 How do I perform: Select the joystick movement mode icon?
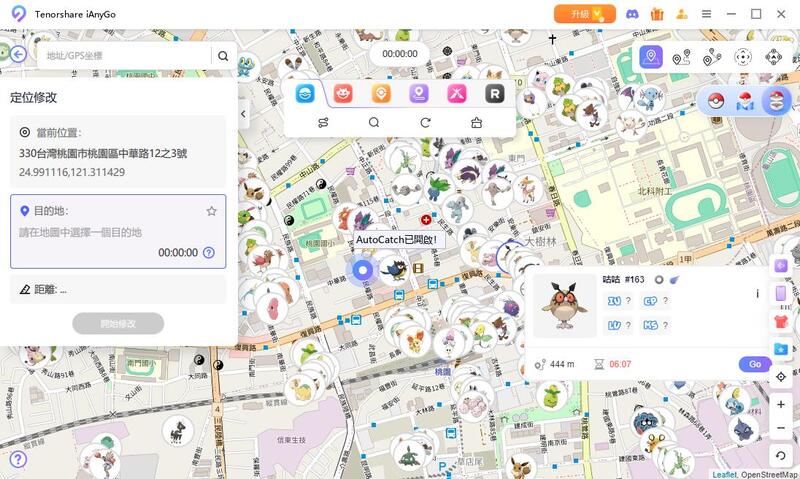pyautogui.click(x=743, y=57)
